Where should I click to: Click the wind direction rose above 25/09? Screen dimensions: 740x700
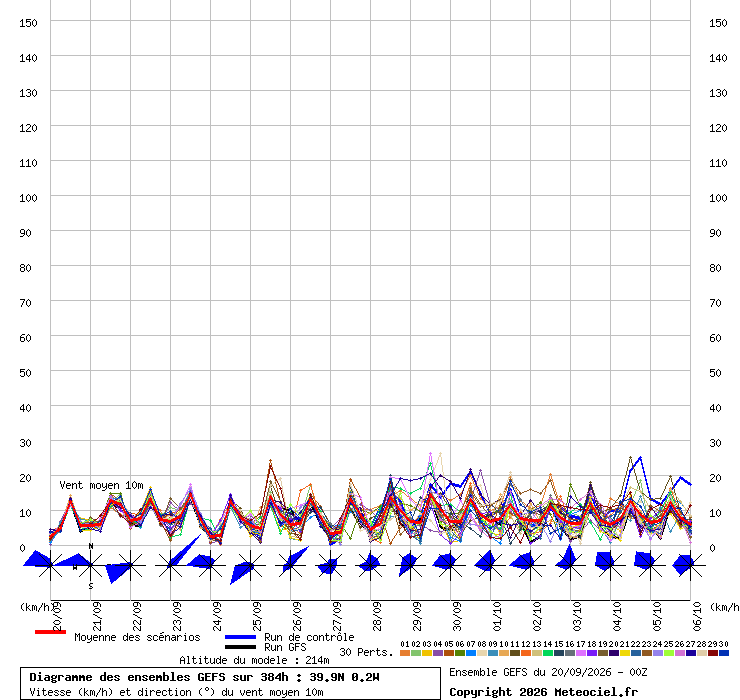click(250, 565)
